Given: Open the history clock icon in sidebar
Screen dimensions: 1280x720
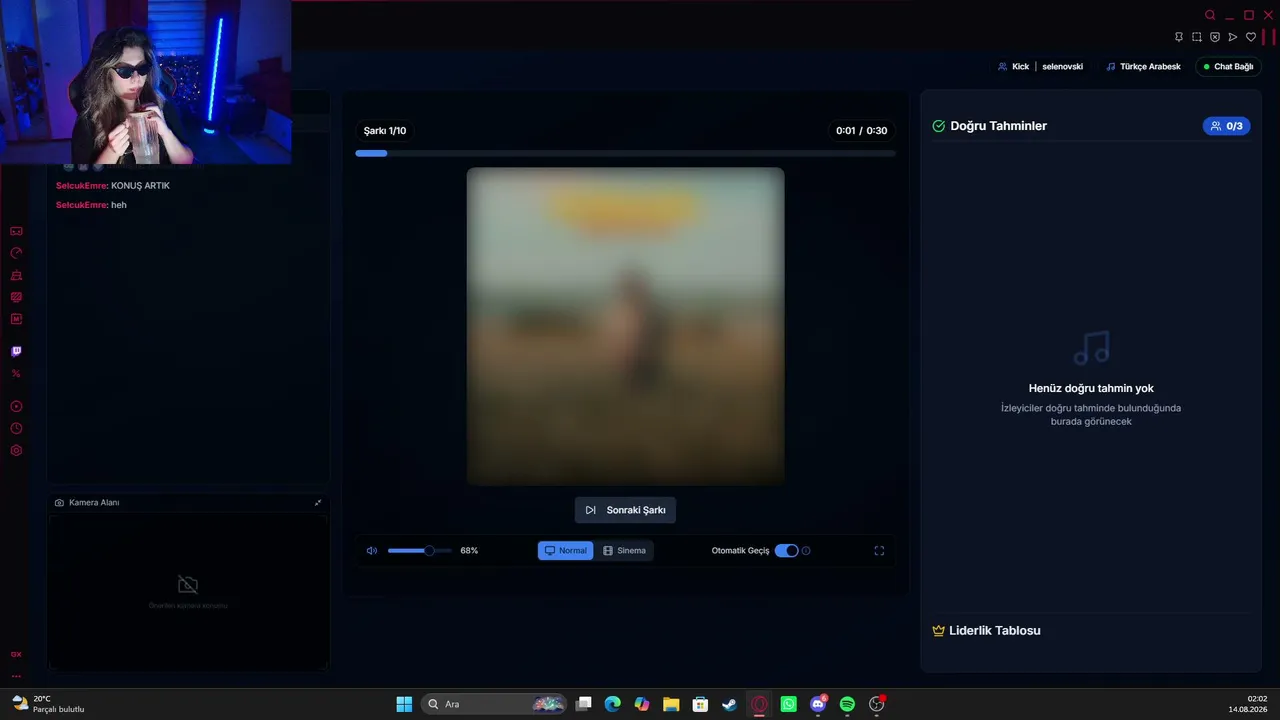Looking at the screenshot, I should coord(16,428).
